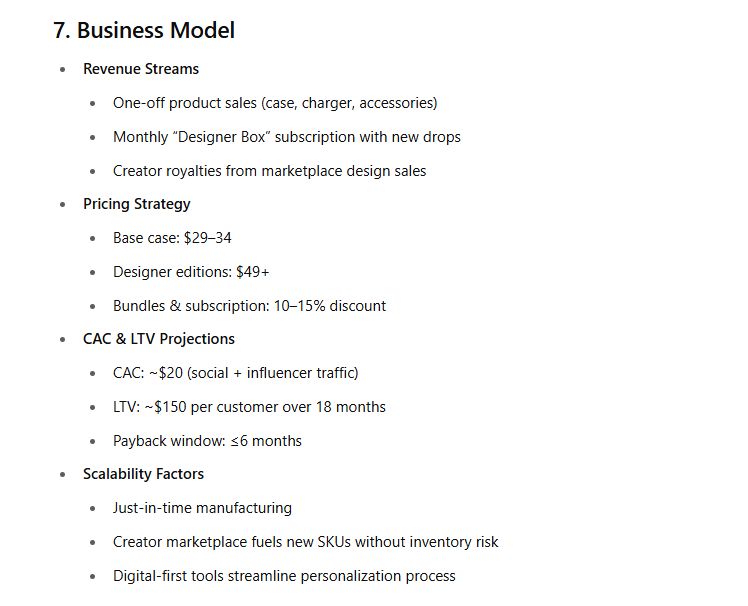Click the "Creator marketplace fuels new SKUs" line

click(x=305, y=542)
